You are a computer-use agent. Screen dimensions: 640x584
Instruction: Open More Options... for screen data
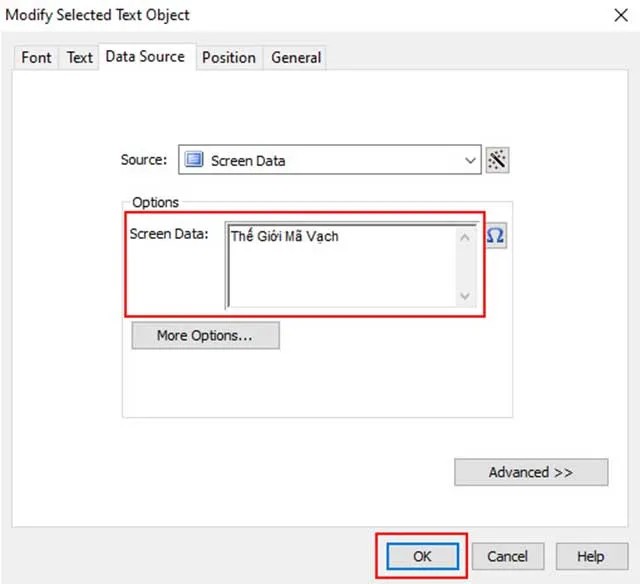click(x=205, y=336)
